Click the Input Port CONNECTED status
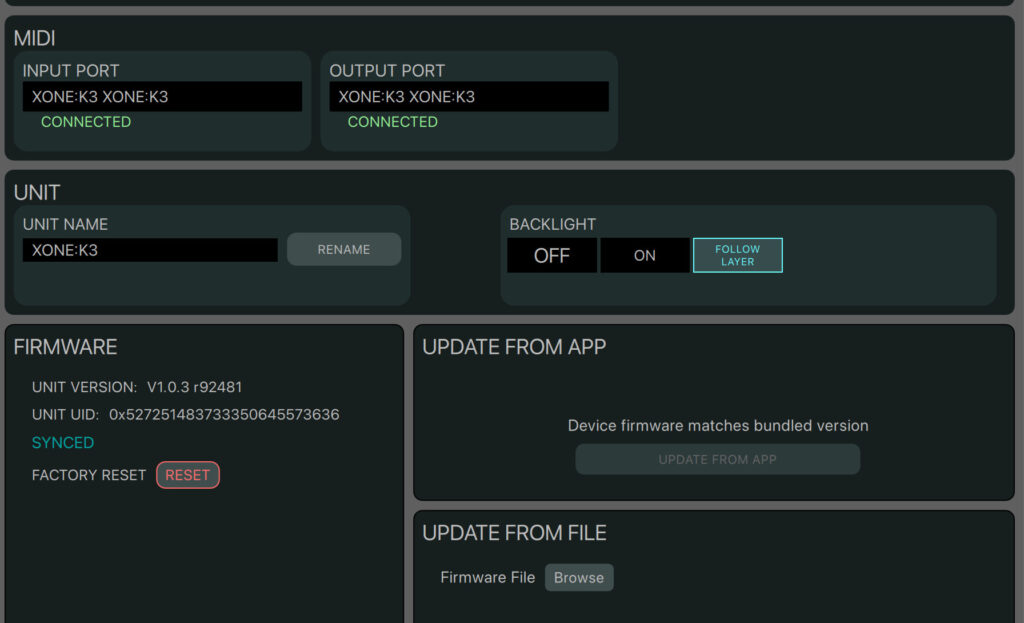This screenshot has height=623, width=1024. pos(86,122)
